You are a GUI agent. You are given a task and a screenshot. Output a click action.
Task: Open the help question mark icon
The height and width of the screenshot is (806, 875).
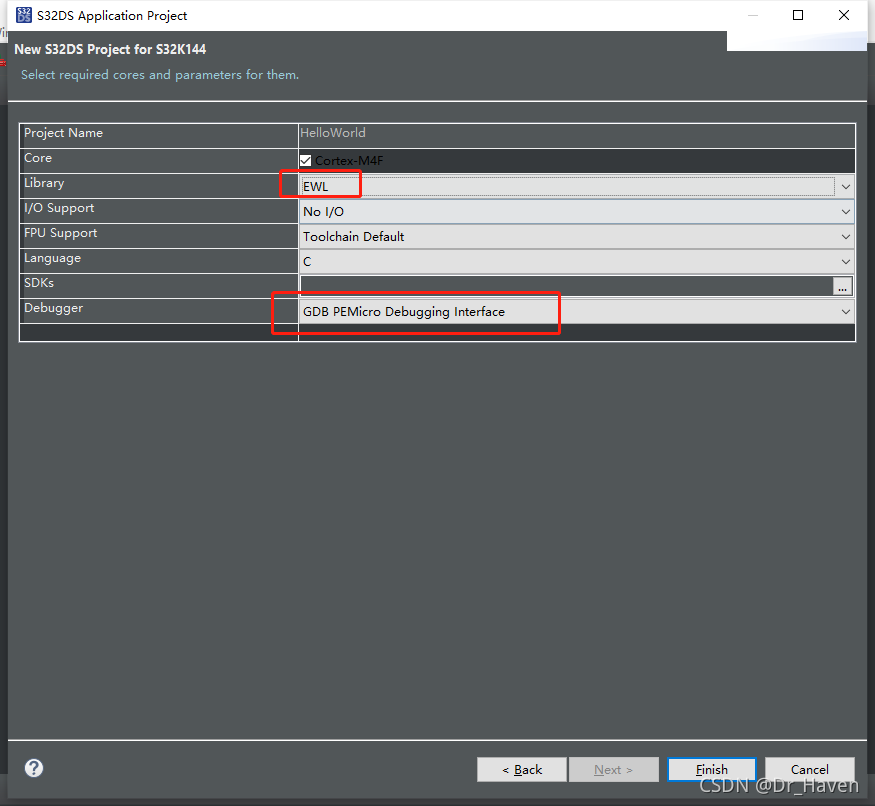(34, 768)
